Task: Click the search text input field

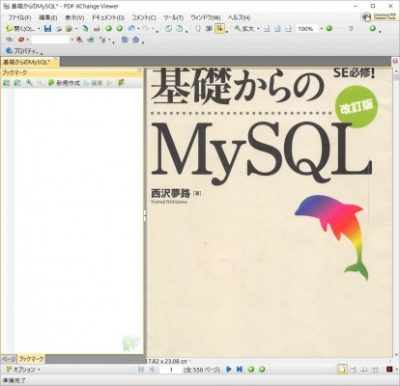Action: click(51, 40)
